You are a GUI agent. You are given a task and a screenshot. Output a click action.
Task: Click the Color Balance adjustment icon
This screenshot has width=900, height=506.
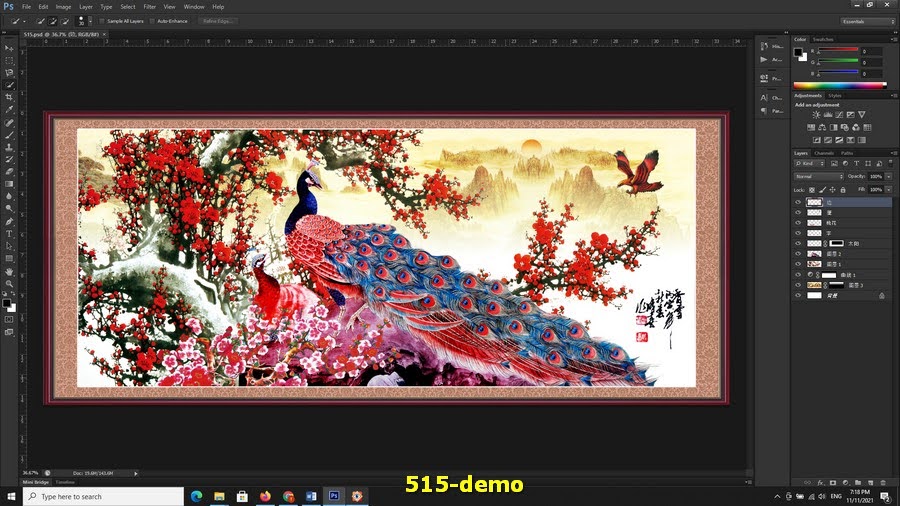click(x=822, y=127)
